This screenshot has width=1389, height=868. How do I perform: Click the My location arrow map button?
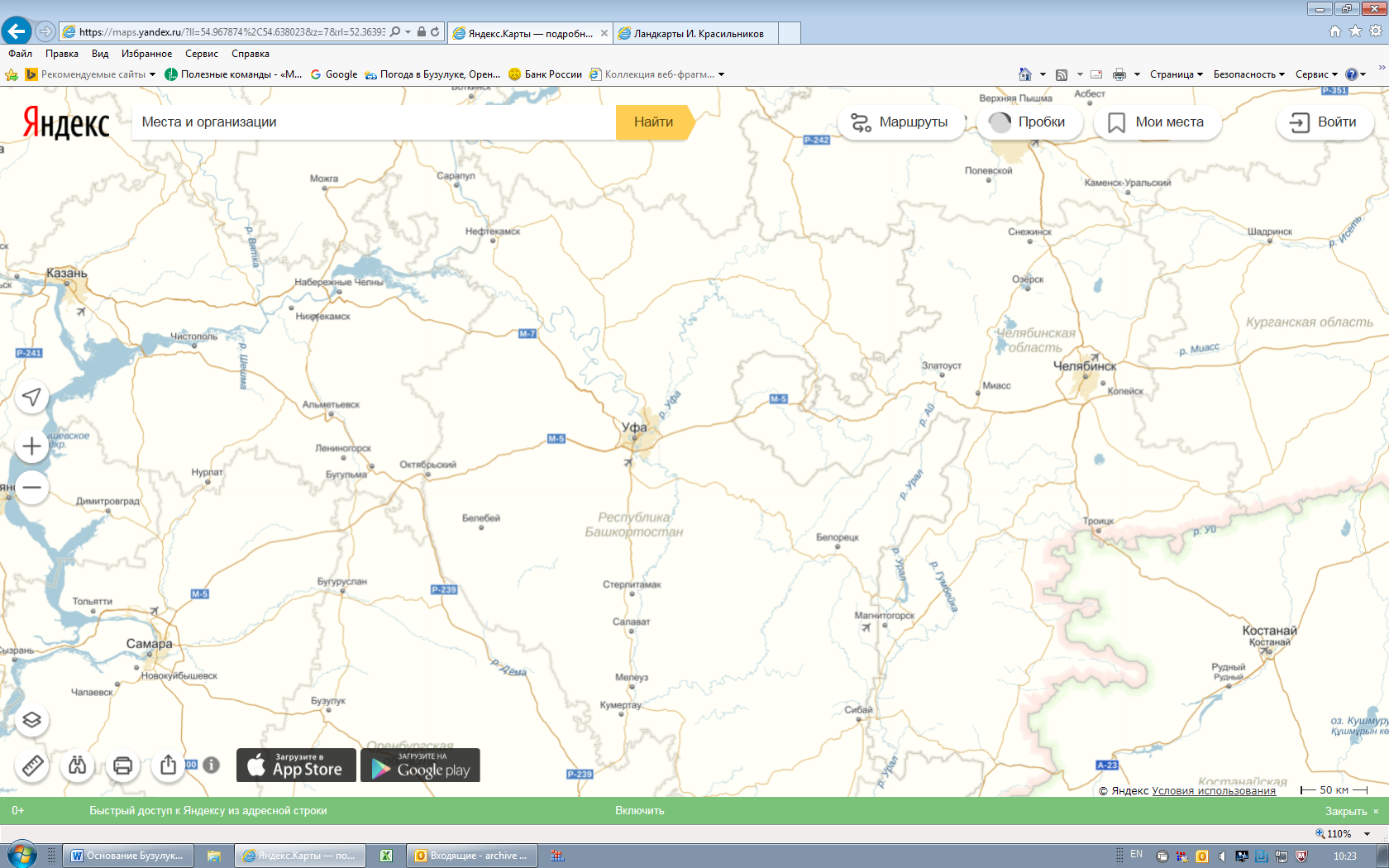32,398
